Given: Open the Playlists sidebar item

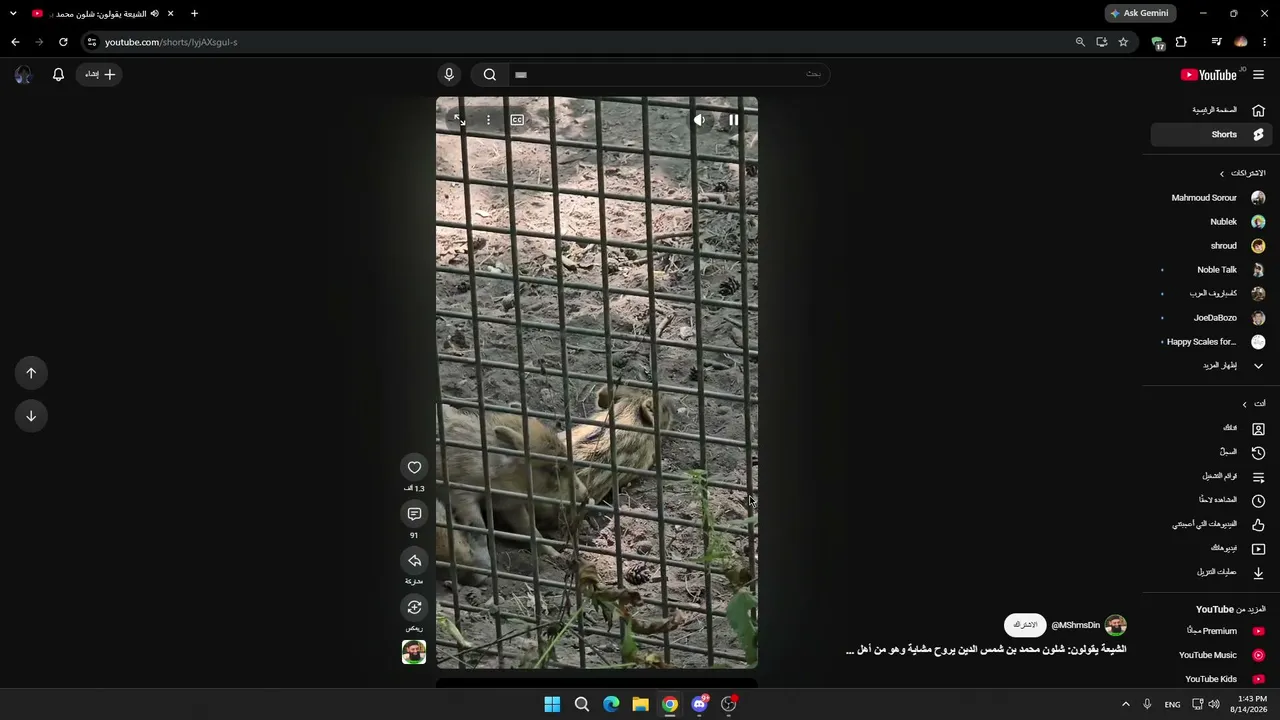Looking at the screenshot, I should tap(1212, 476).
